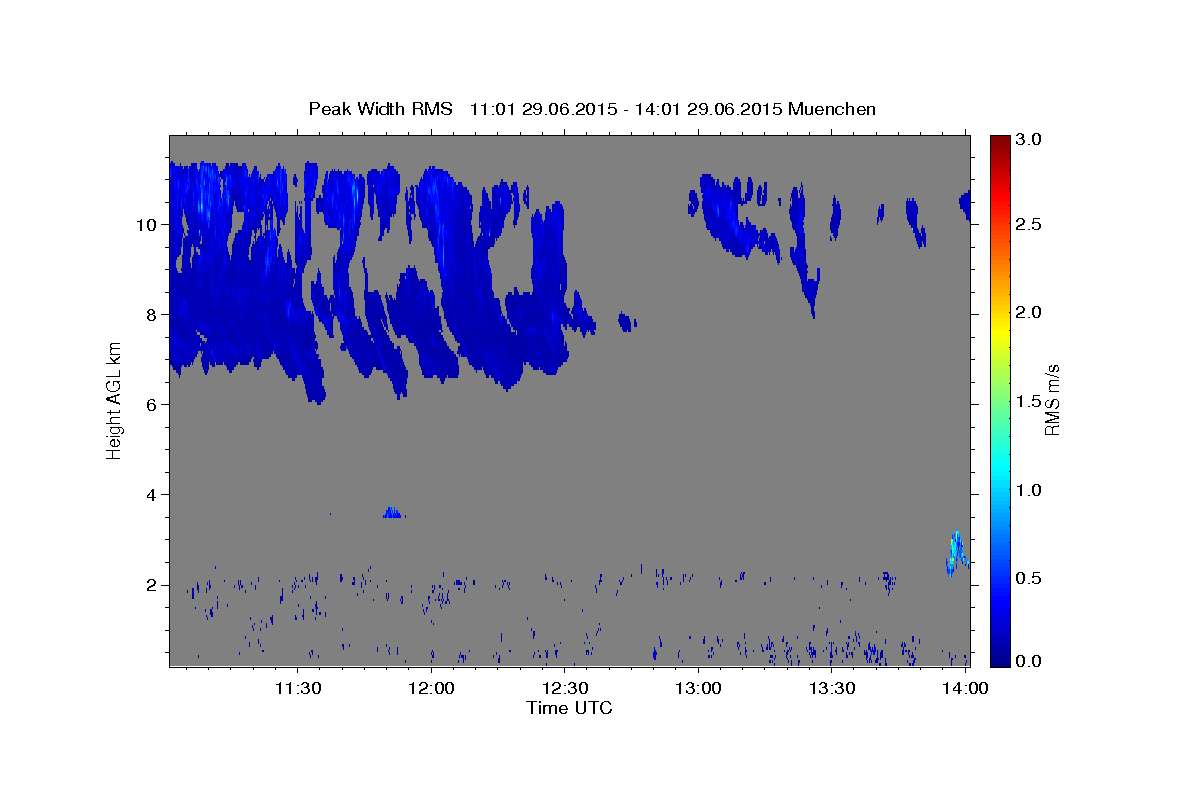Click 'Muenchen' in the plot title
1200x800 pixels.
832,108
